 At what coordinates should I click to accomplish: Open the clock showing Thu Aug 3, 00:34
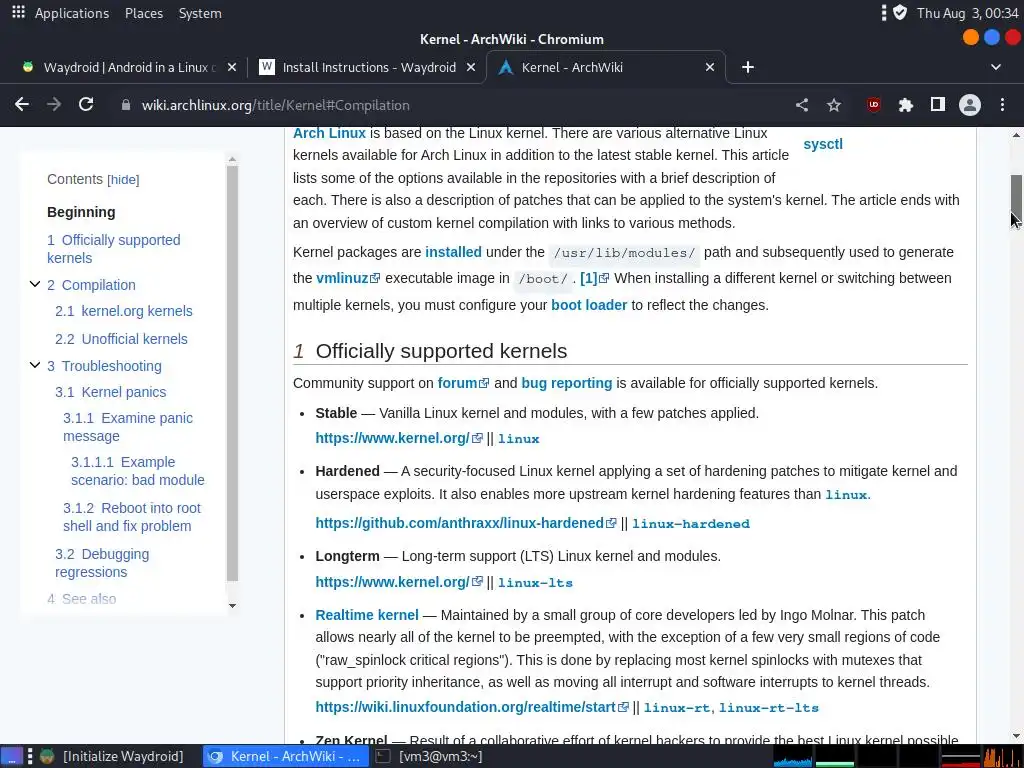click(x=967, y=13)
